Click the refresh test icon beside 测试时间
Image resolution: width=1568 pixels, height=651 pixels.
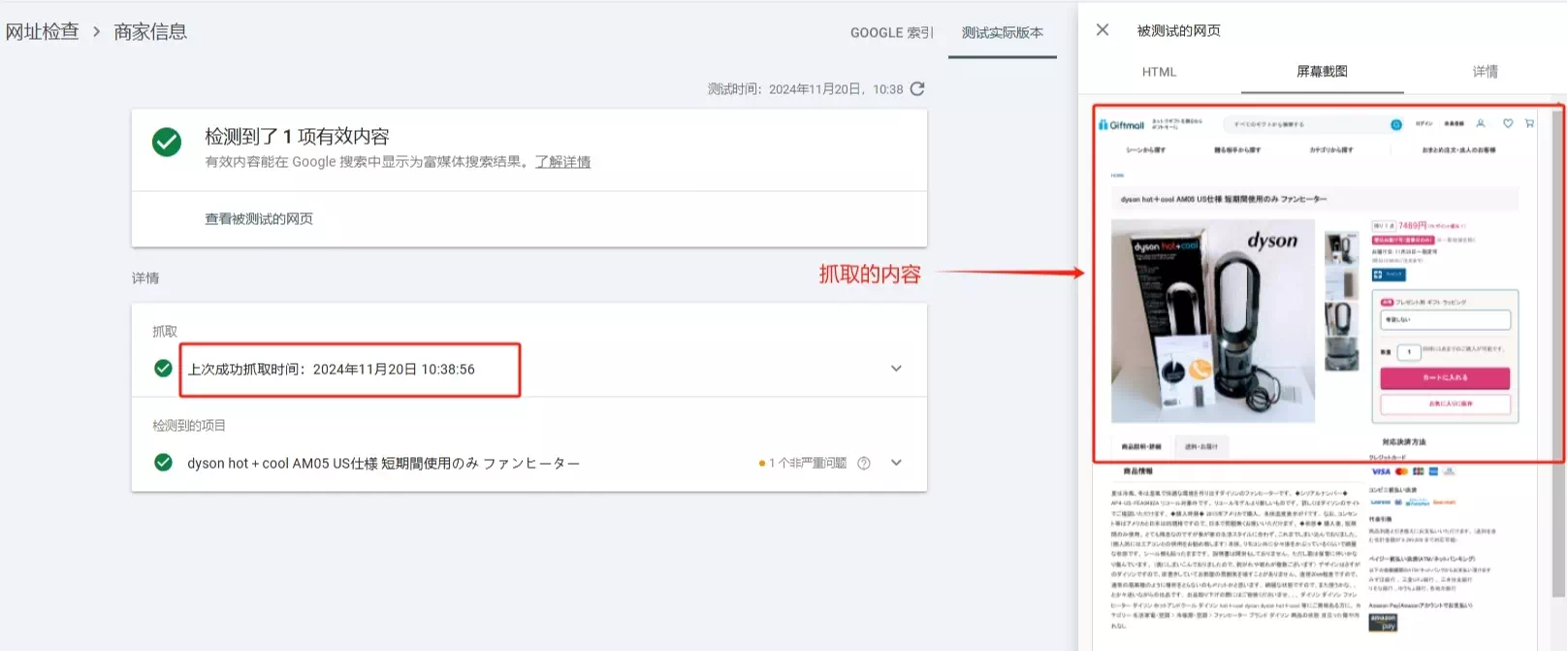pos(917,88)
